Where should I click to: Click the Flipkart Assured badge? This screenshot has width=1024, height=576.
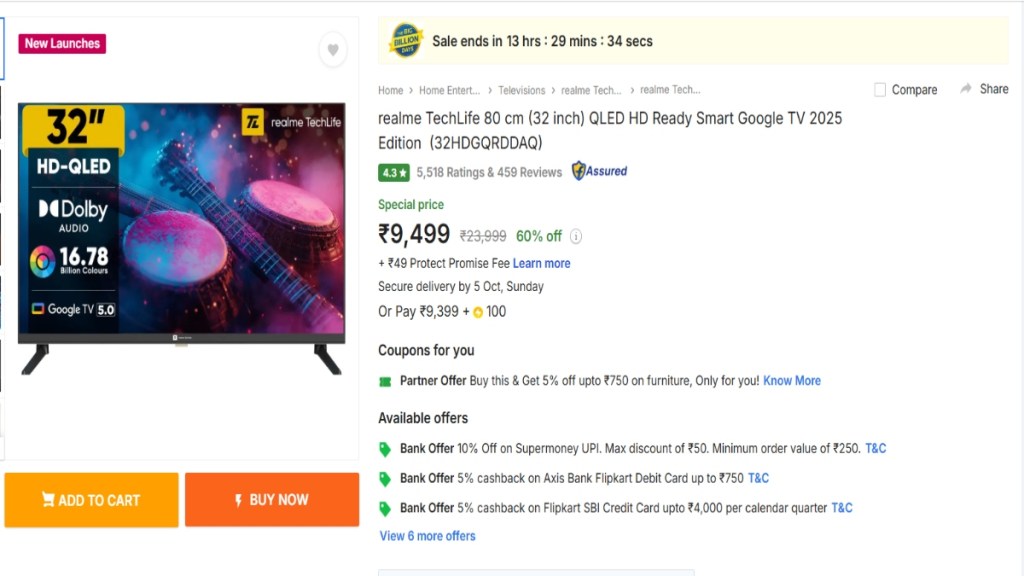[x=600, y=171]
